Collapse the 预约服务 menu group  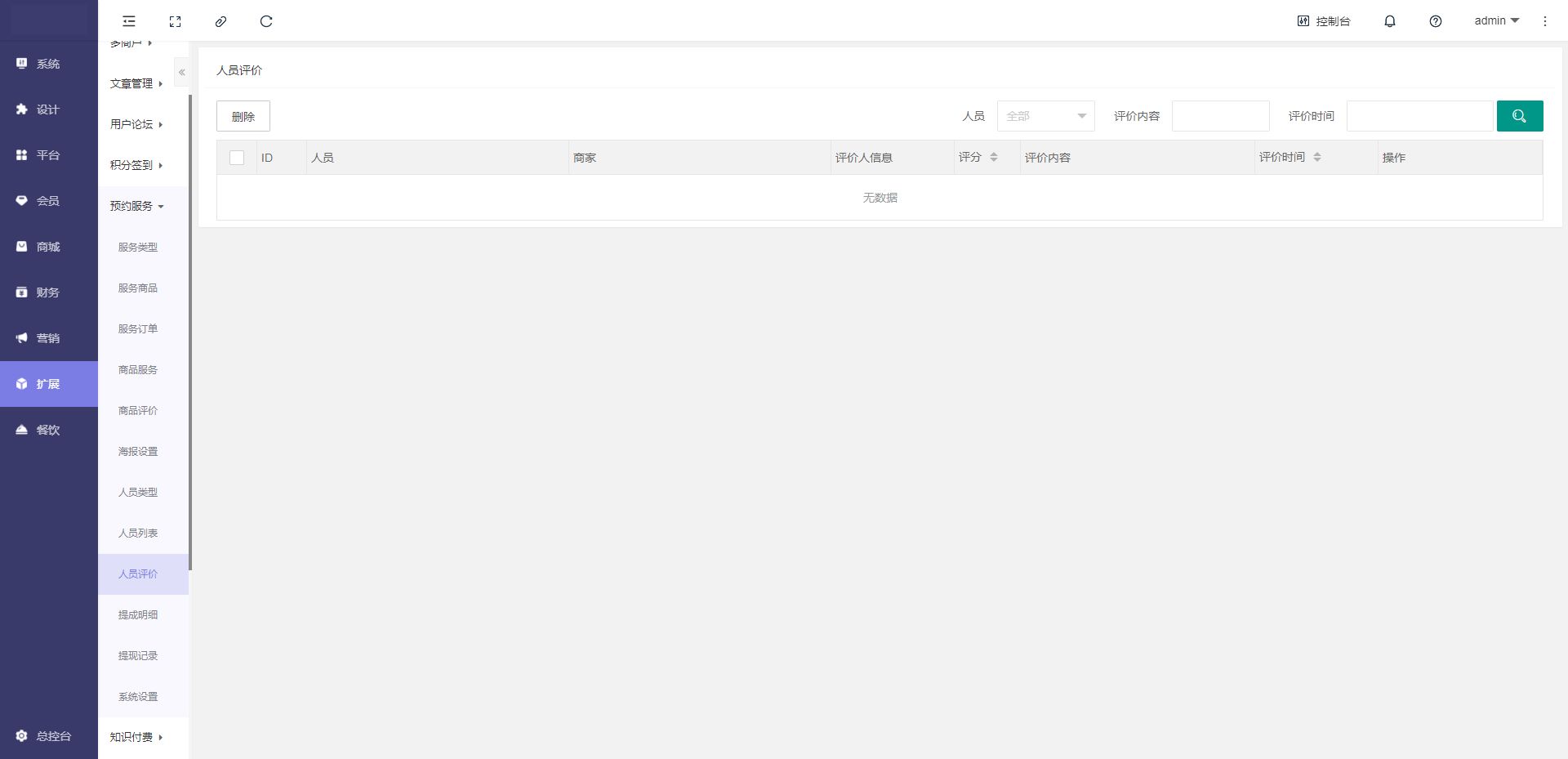pos(137,206)
